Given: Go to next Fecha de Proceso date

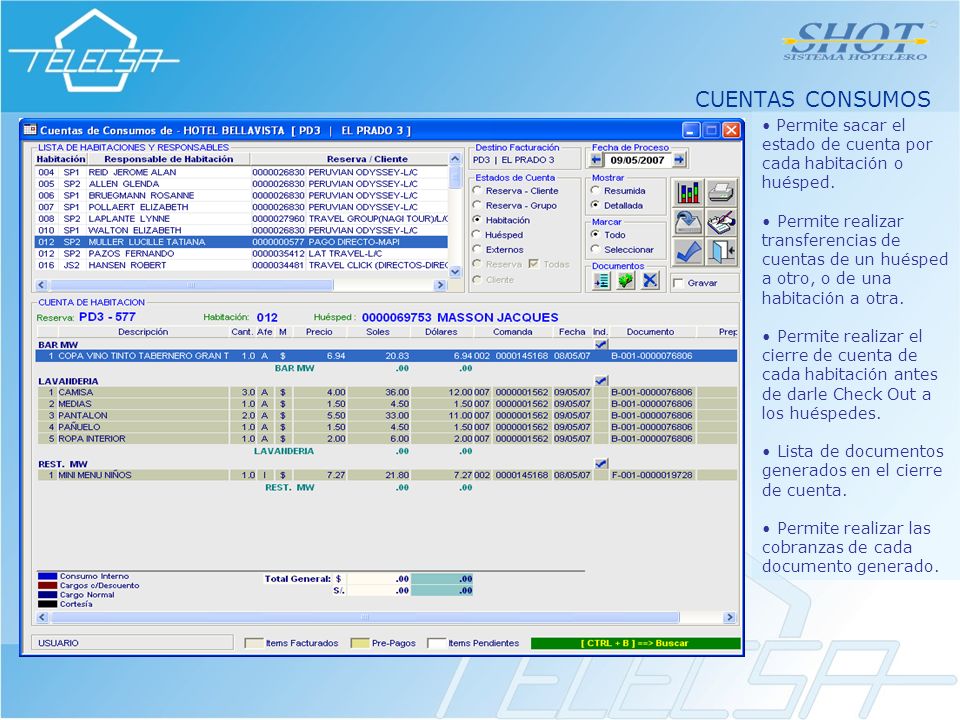Looking at the screenshot, I should tap(679, 160).
